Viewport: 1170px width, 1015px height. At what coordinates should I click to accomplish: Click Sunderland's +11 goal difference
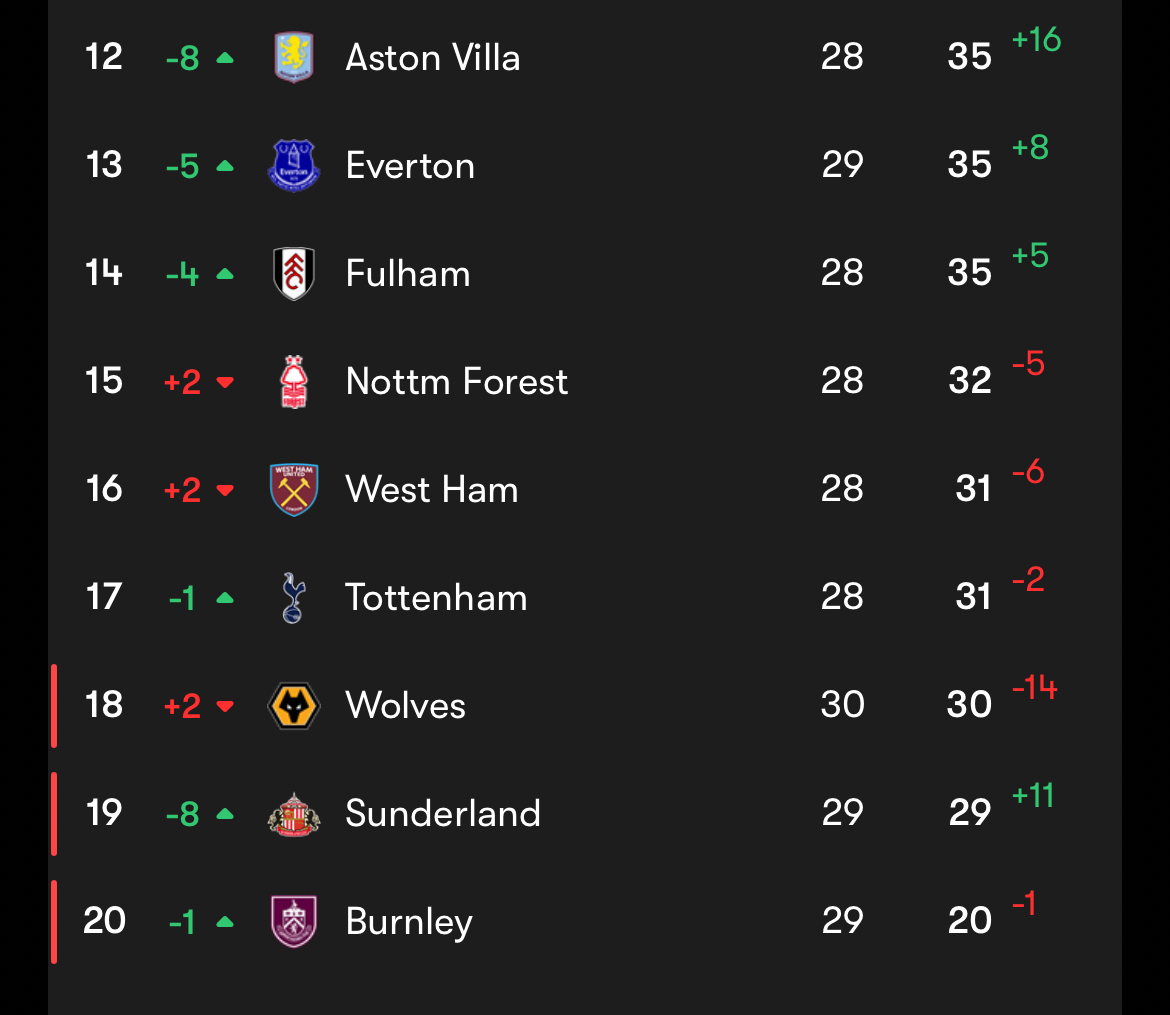[x=1033, y=796]
